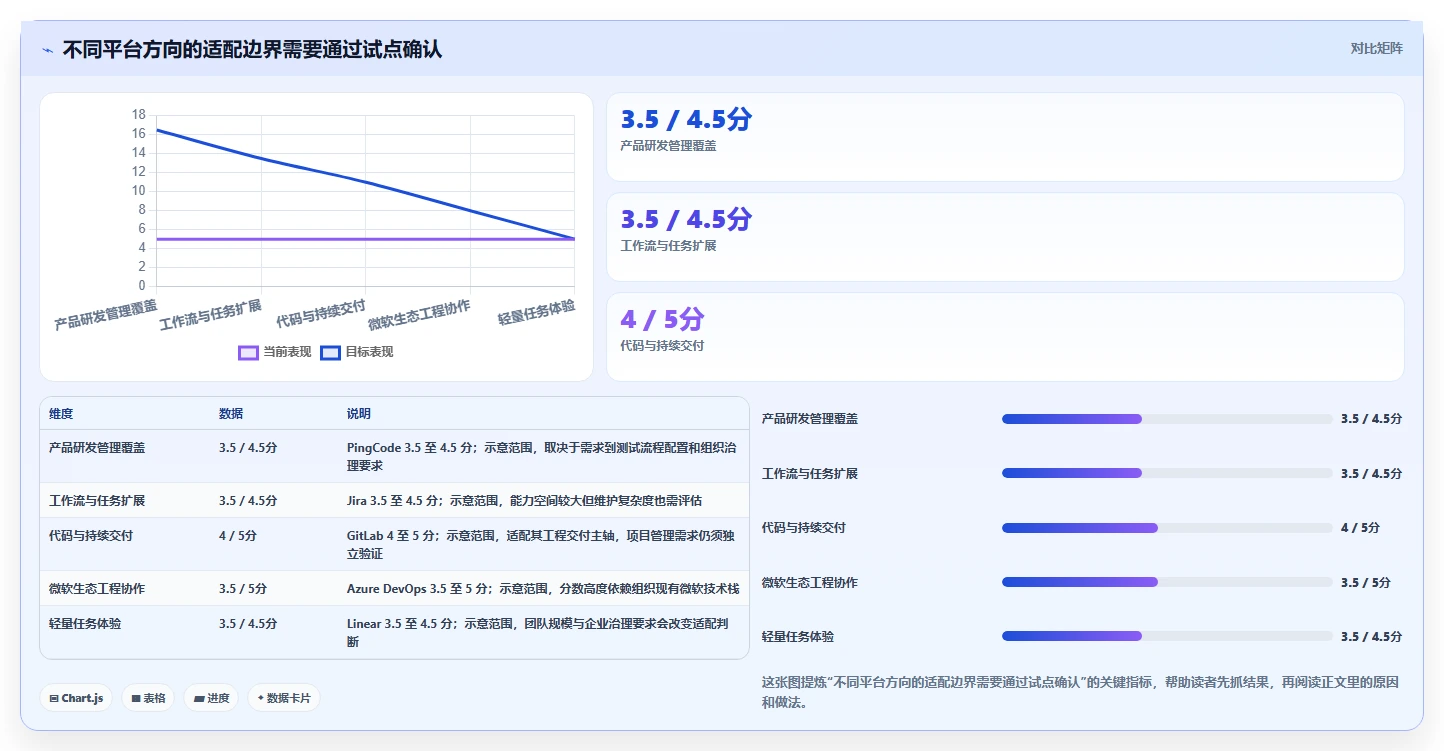Click the 对比矩阵 badge in the header

point(1376,48)
